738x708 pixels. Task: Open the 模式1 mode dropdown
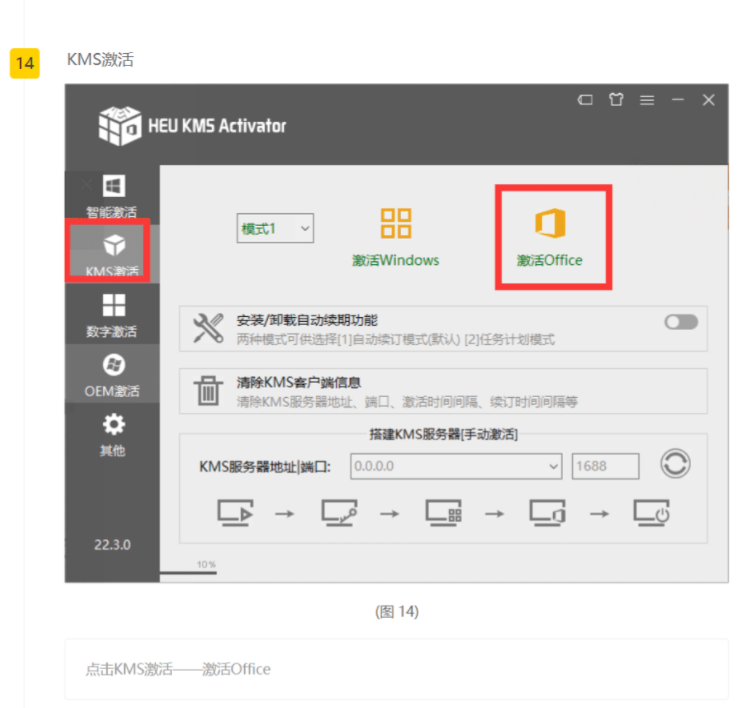tap(275, 229)
